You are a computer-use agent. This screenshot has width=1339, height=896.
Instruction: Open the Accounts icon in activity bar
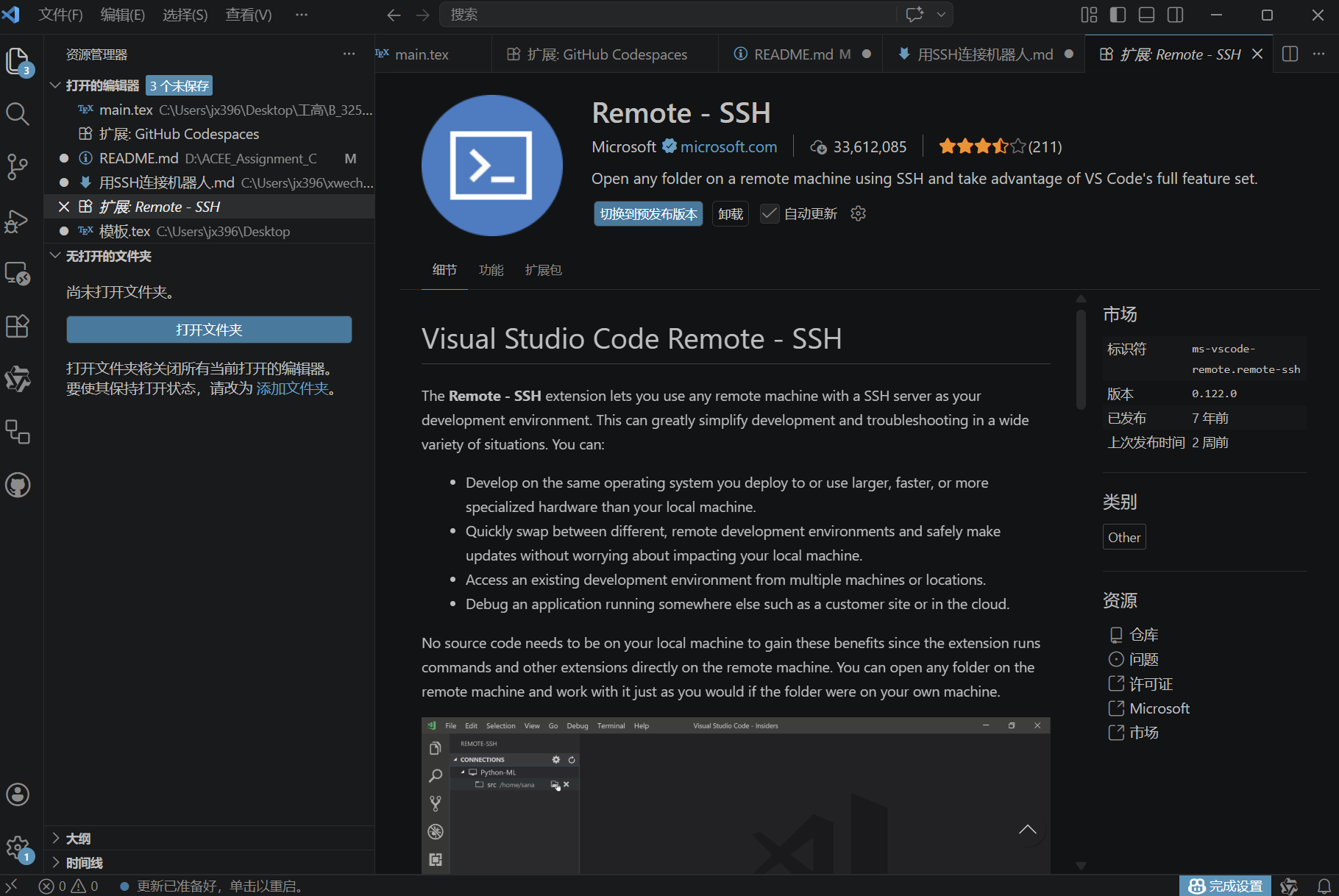tap(18, 794)
